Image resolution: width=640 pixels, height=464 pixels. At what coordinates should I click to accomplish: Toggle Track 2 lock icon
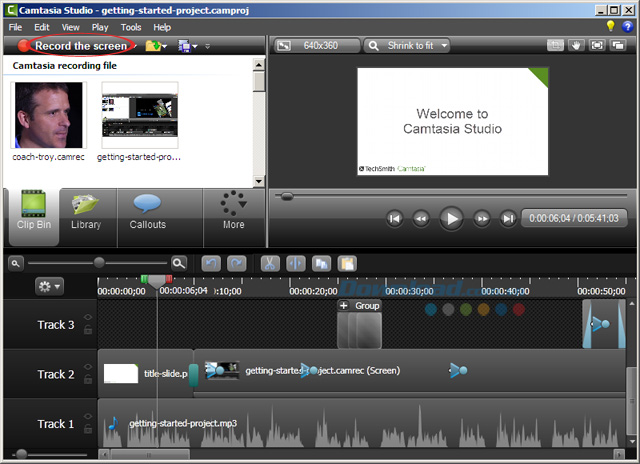click(88, 380)
